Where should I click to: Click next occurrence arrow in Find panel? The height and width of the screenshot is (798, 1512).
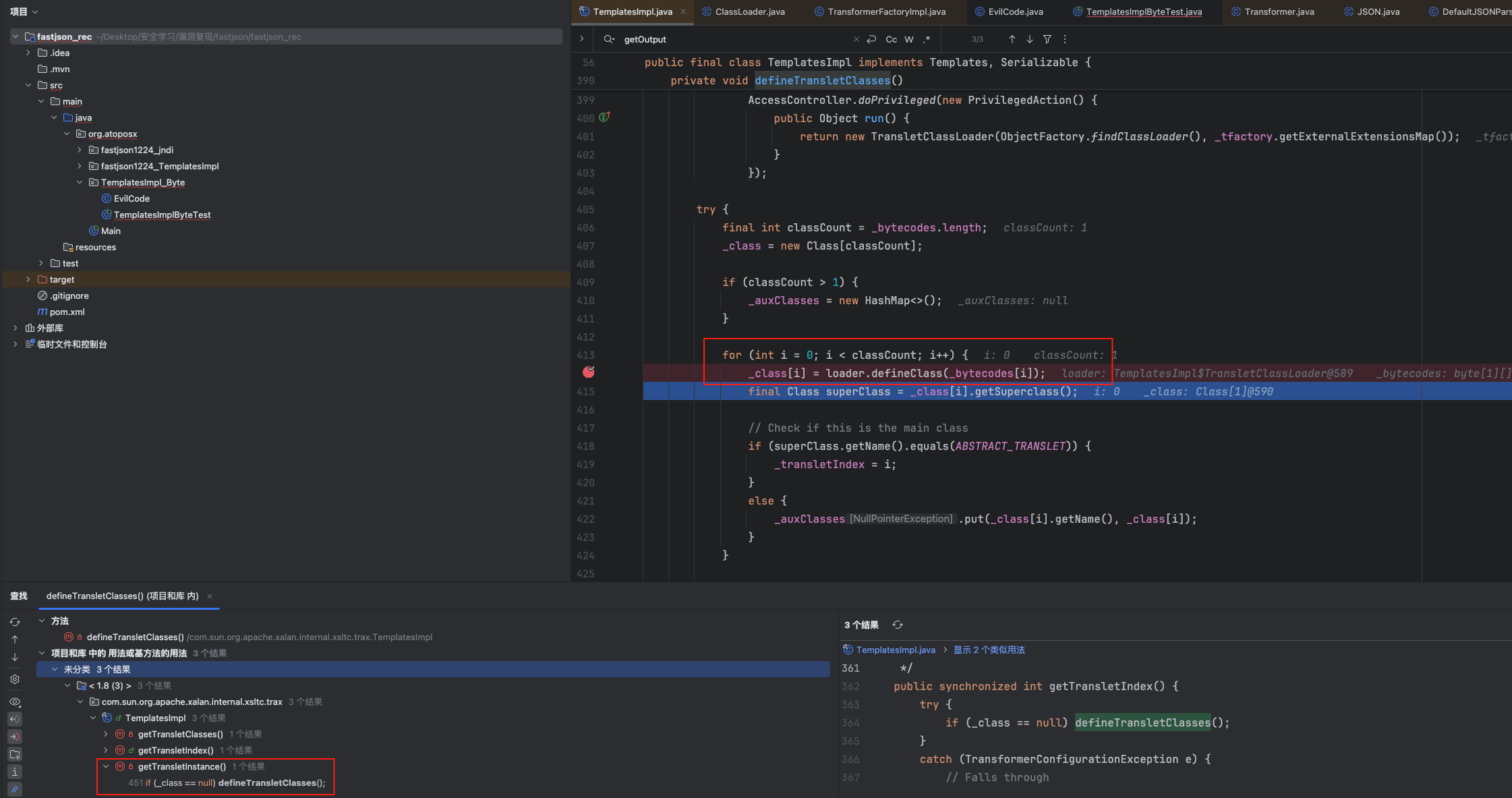point(15,657)
